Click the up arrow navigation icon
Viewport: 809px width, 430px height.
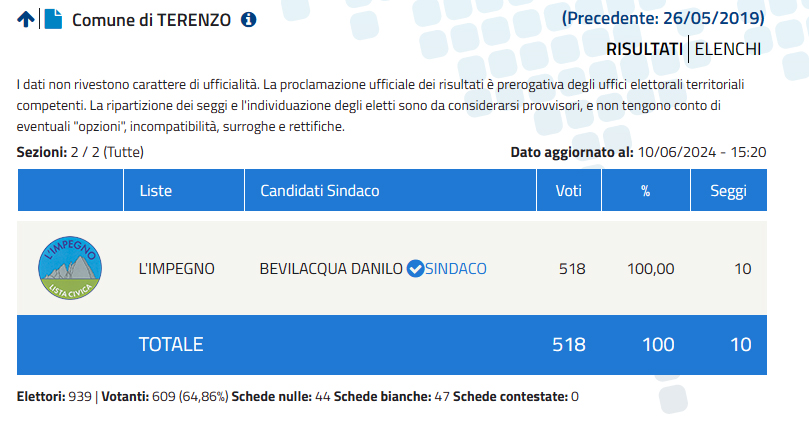(x=26, y=20)
